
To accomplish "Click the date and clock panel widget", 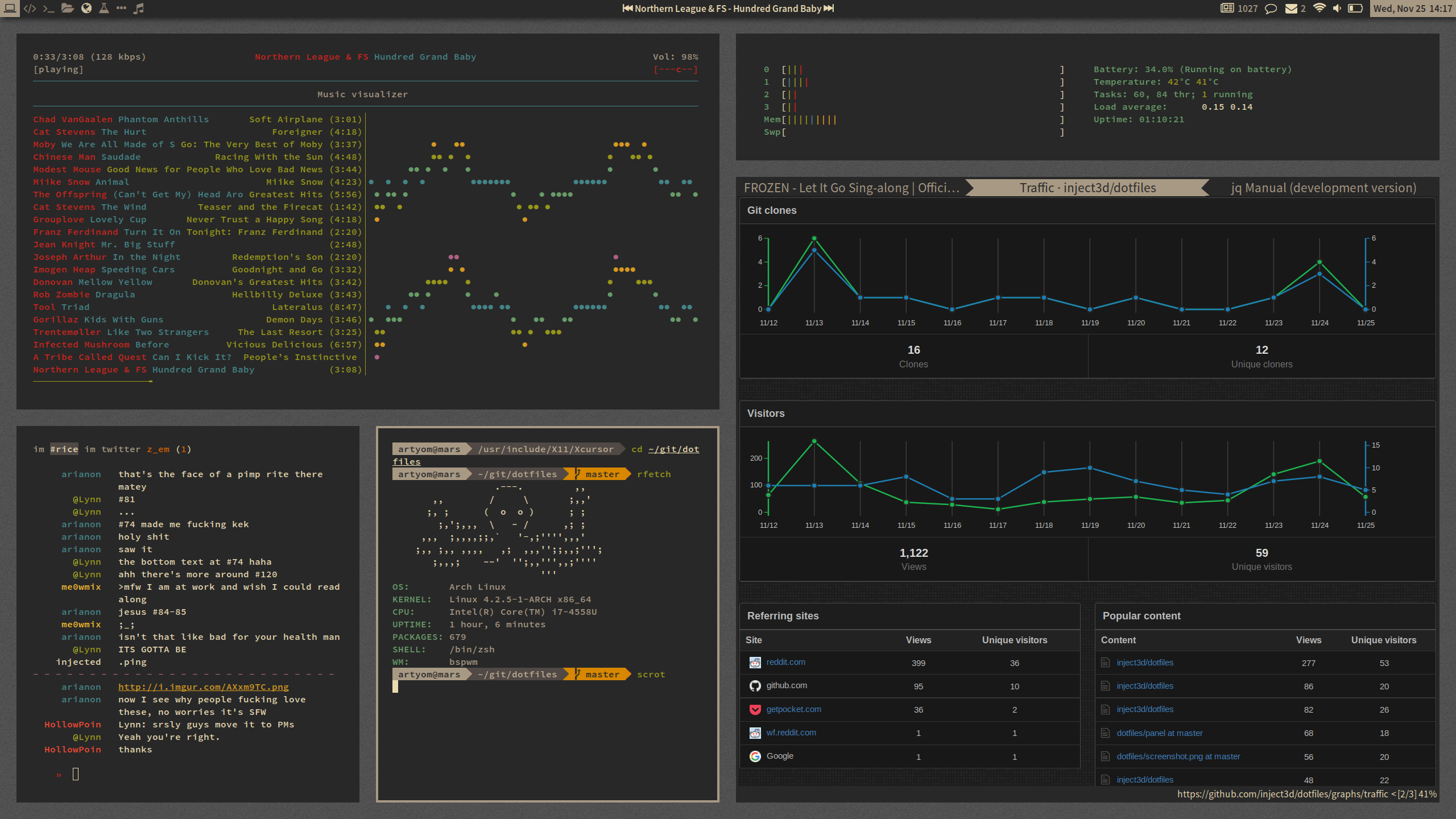I will (x=1412, y=9).
